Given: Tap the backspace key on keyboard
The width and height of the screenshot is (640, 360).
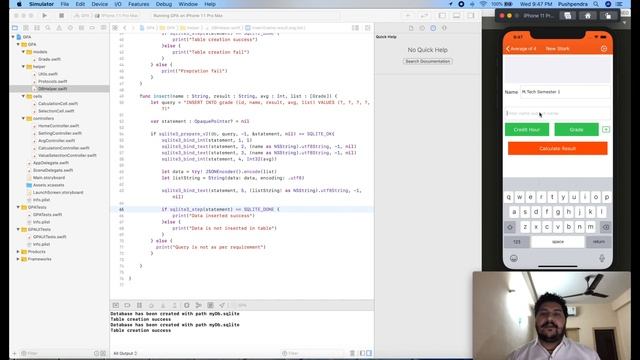Looking at the screenshot, I should [x=606, y=227].
